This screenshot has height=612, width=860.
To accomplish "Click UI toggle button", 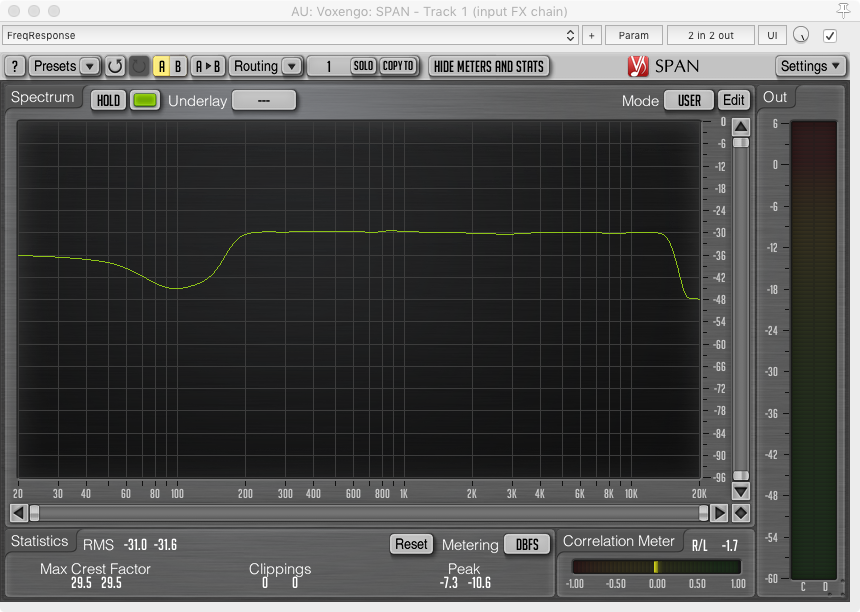I will [x=772, y=36].
